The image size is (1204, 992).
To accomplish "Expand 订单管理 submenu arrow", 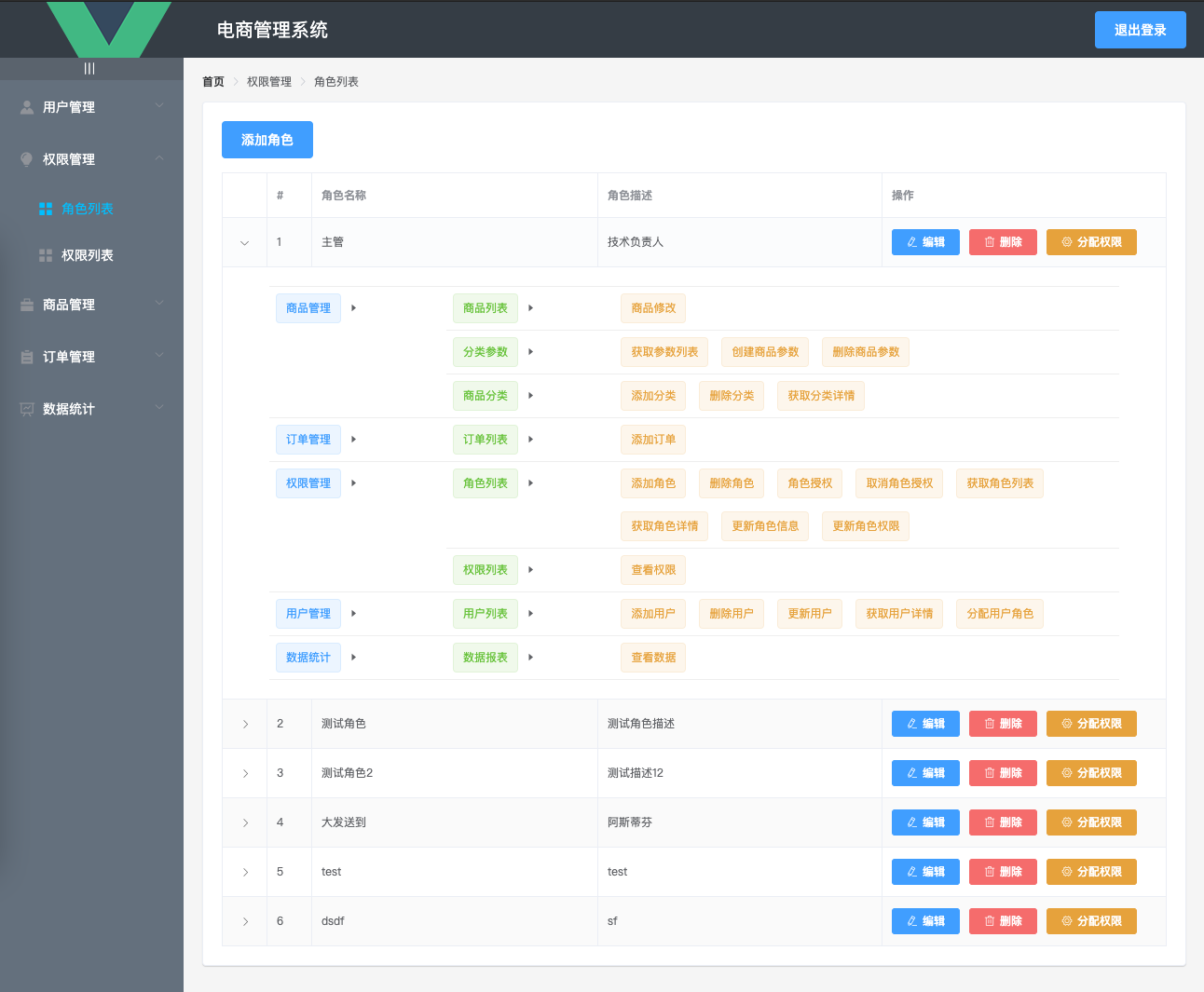I will point(159,355).
